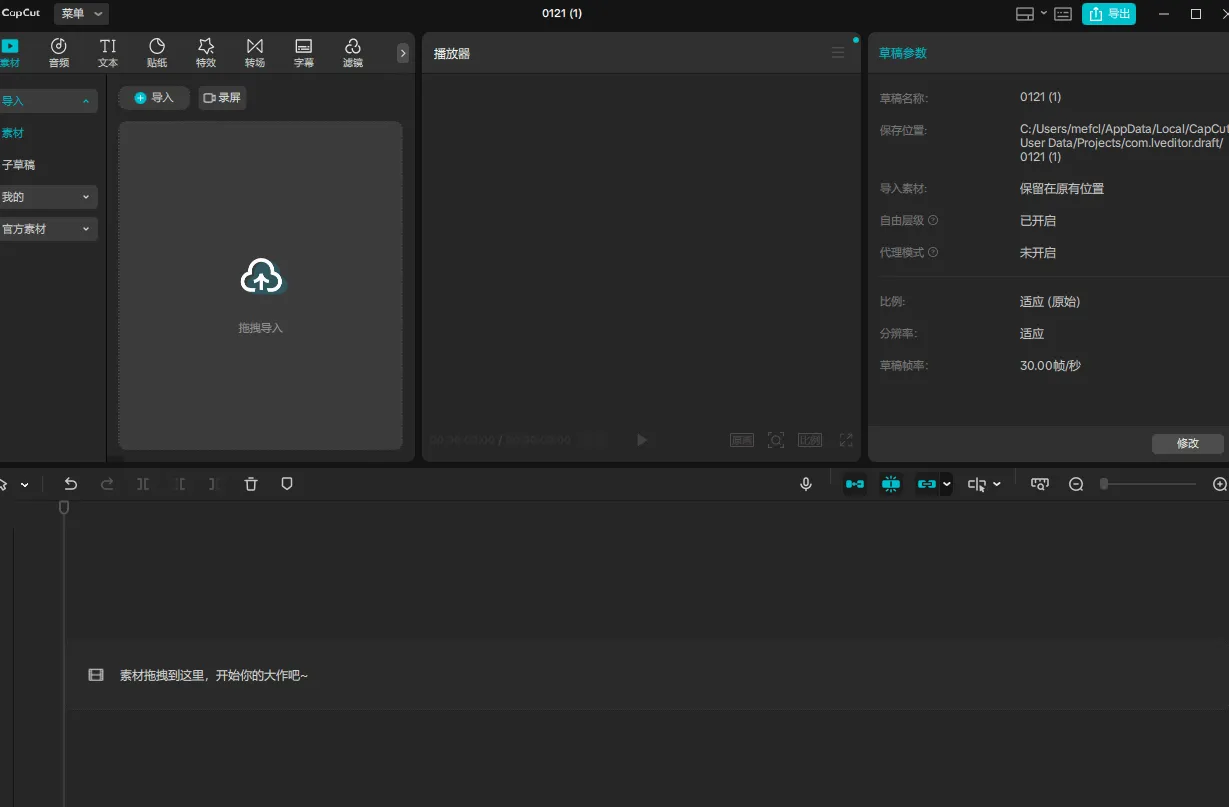This screenshot has width=1229, height=807.
Task: Open the 转场 (transitions) tab
Action: click(x=255, y=53)
